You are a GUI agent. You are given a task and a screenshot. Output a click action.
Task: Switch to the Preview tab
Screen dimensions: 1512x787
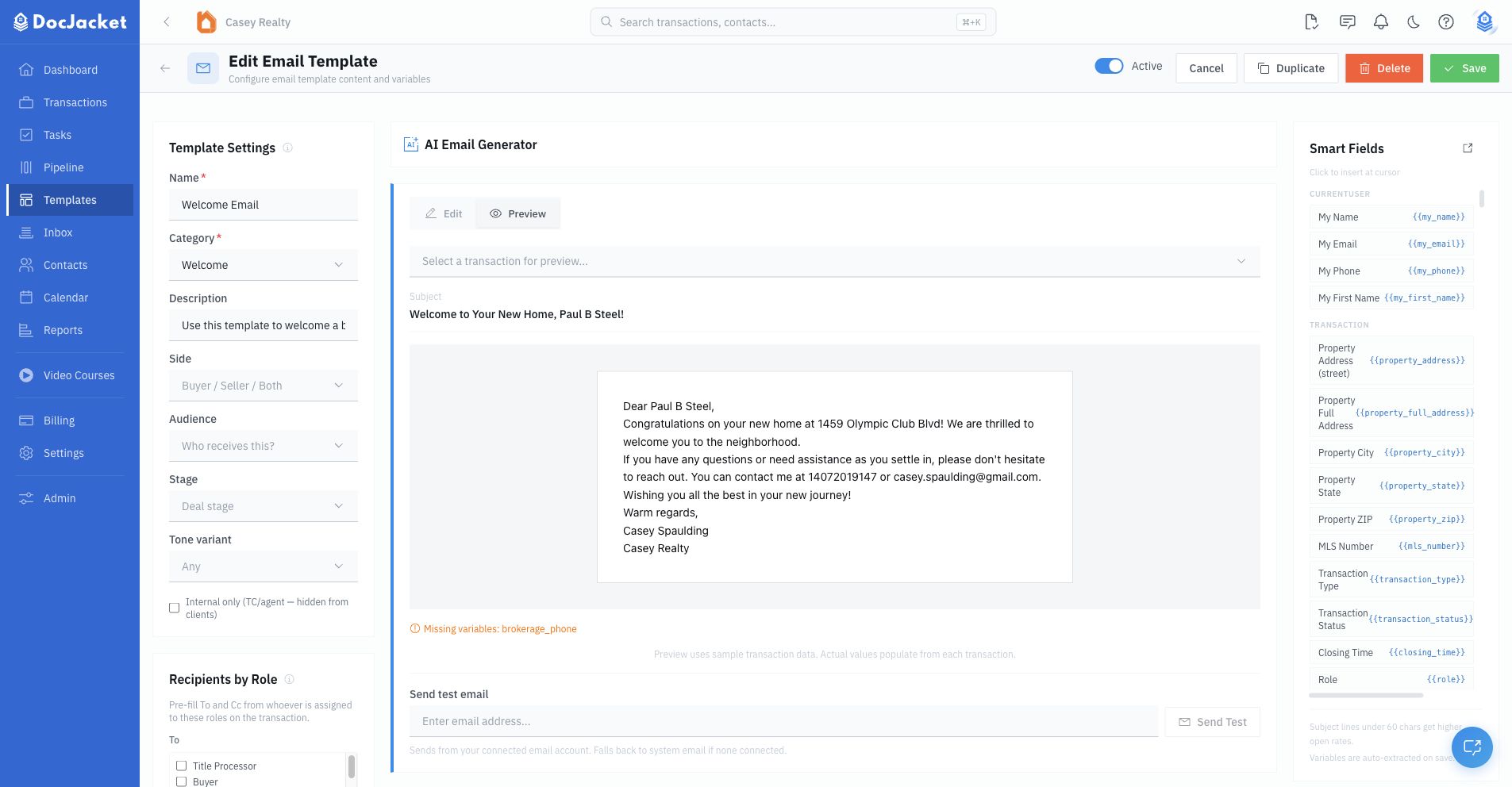point(517,213)
